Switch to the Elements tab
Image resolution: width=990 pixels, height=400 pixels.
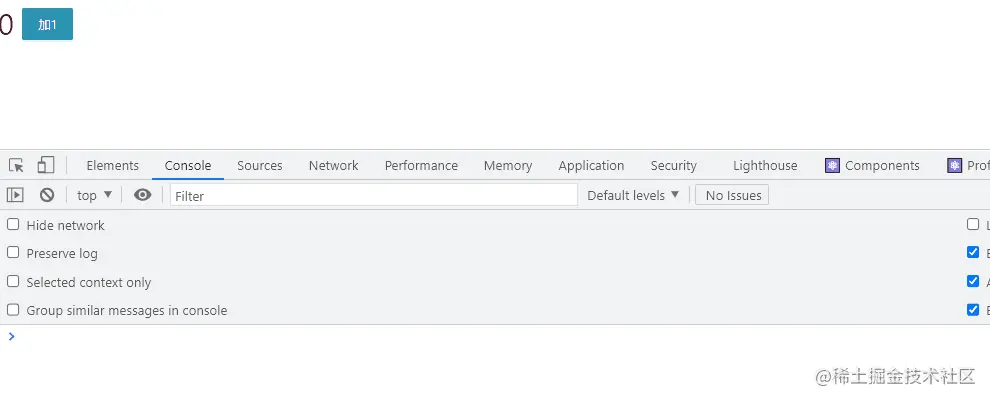click(112, 165)
